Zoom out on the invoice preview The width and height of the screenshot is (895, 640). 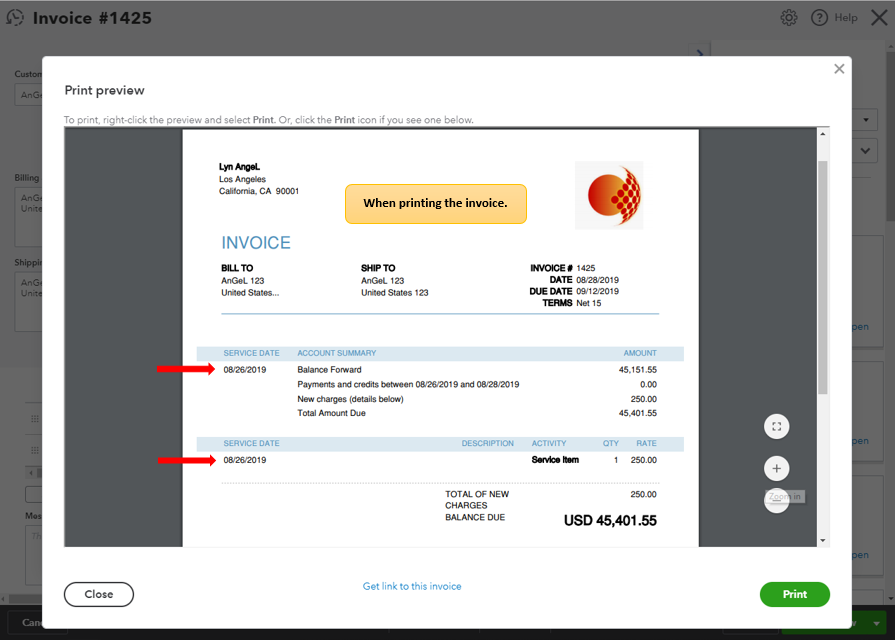click(777, 500)
